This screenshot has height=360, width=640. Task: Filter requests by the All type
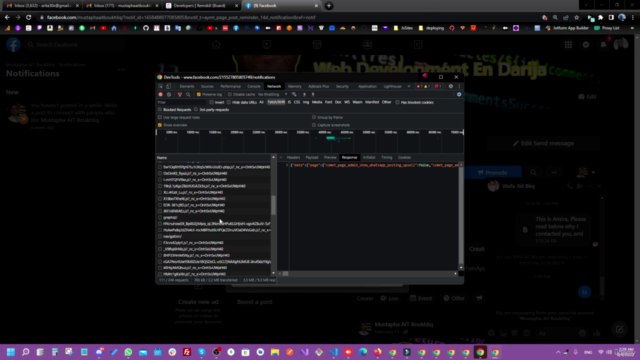pyautogui.click(x=261, y=102)
